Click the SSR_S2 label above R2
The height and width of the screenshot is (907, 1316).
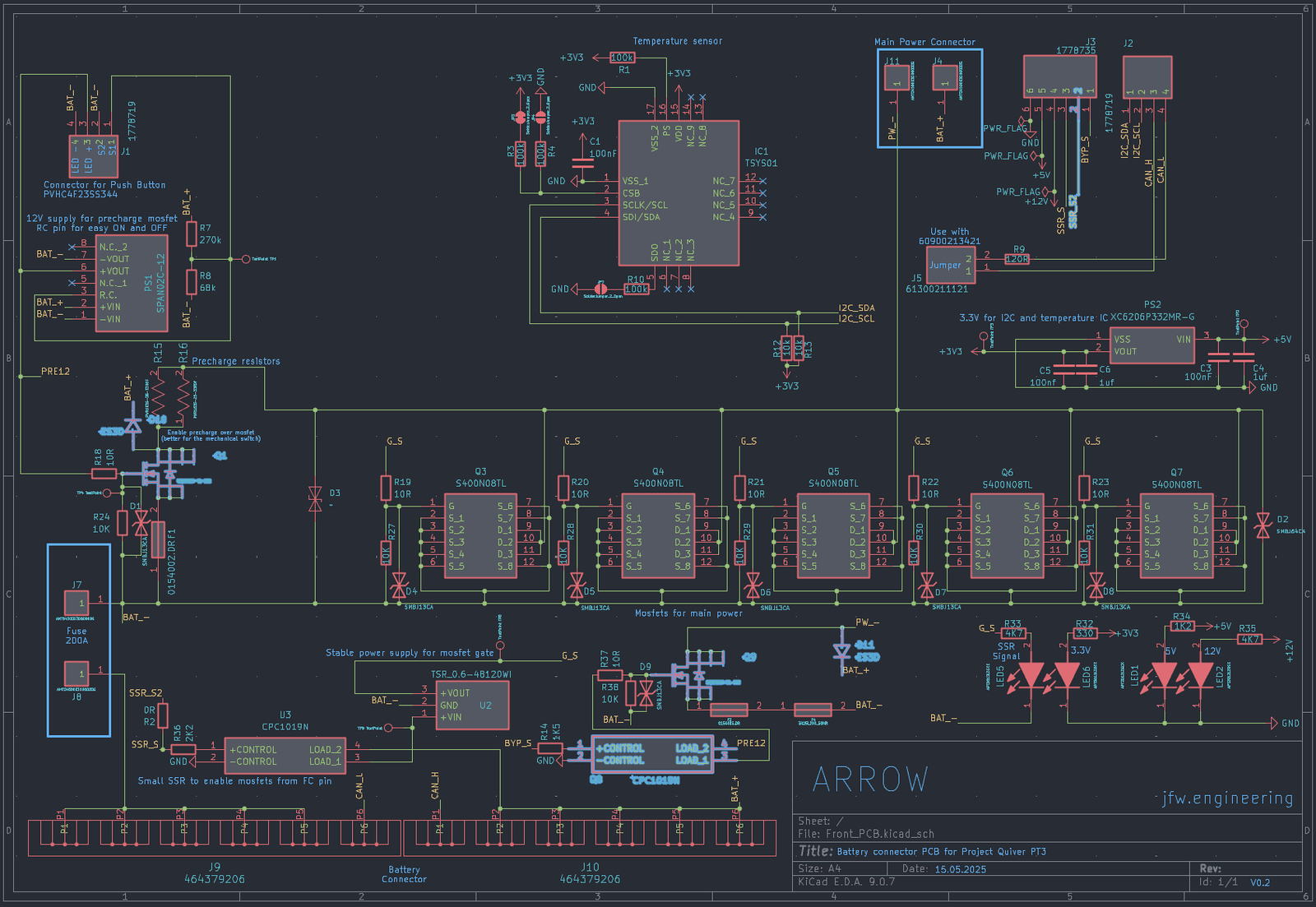(x=146, y=693)
